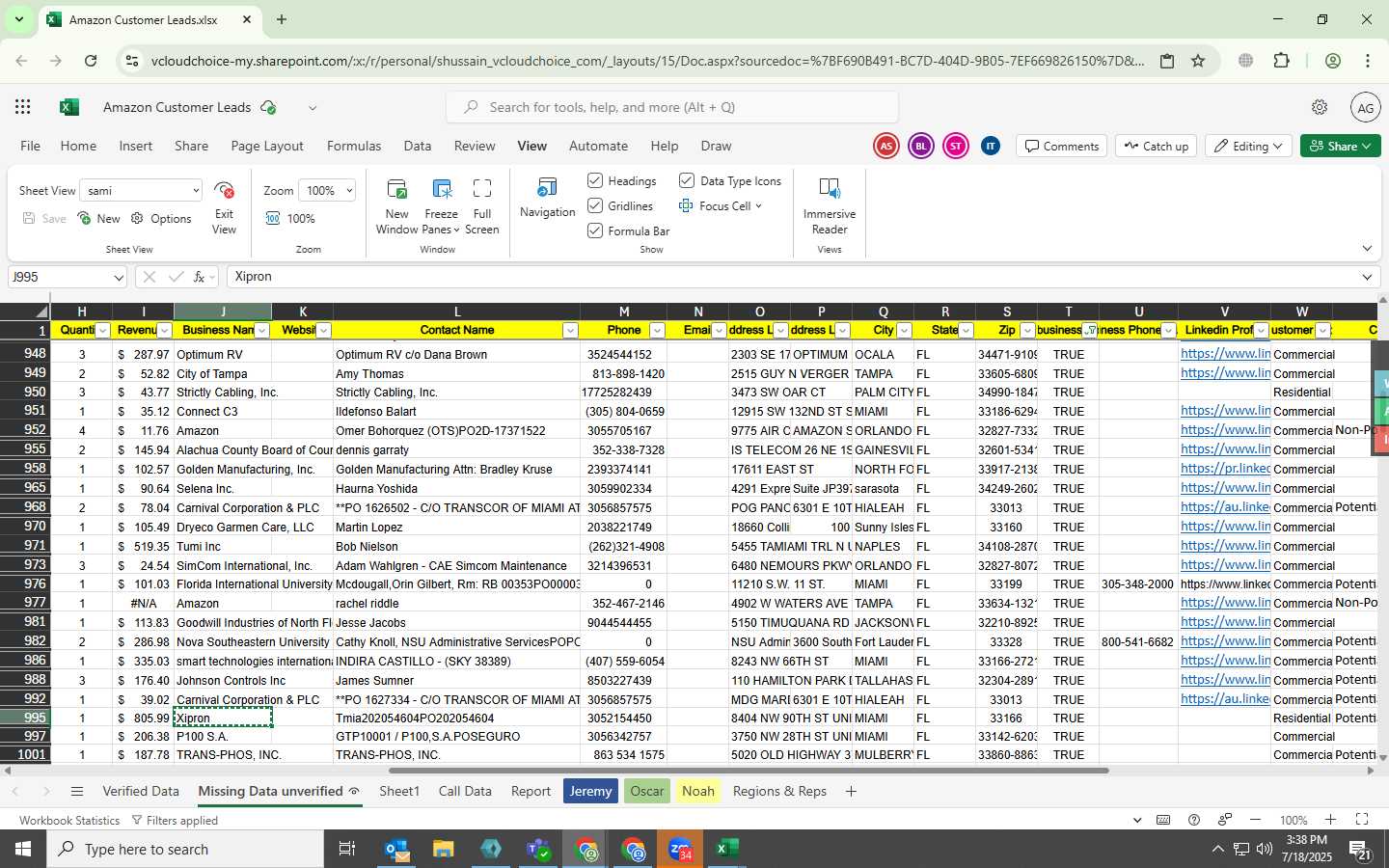1389x868 pixels.
Task: Open Zoom app in taskbar
Action: (681, 849)
